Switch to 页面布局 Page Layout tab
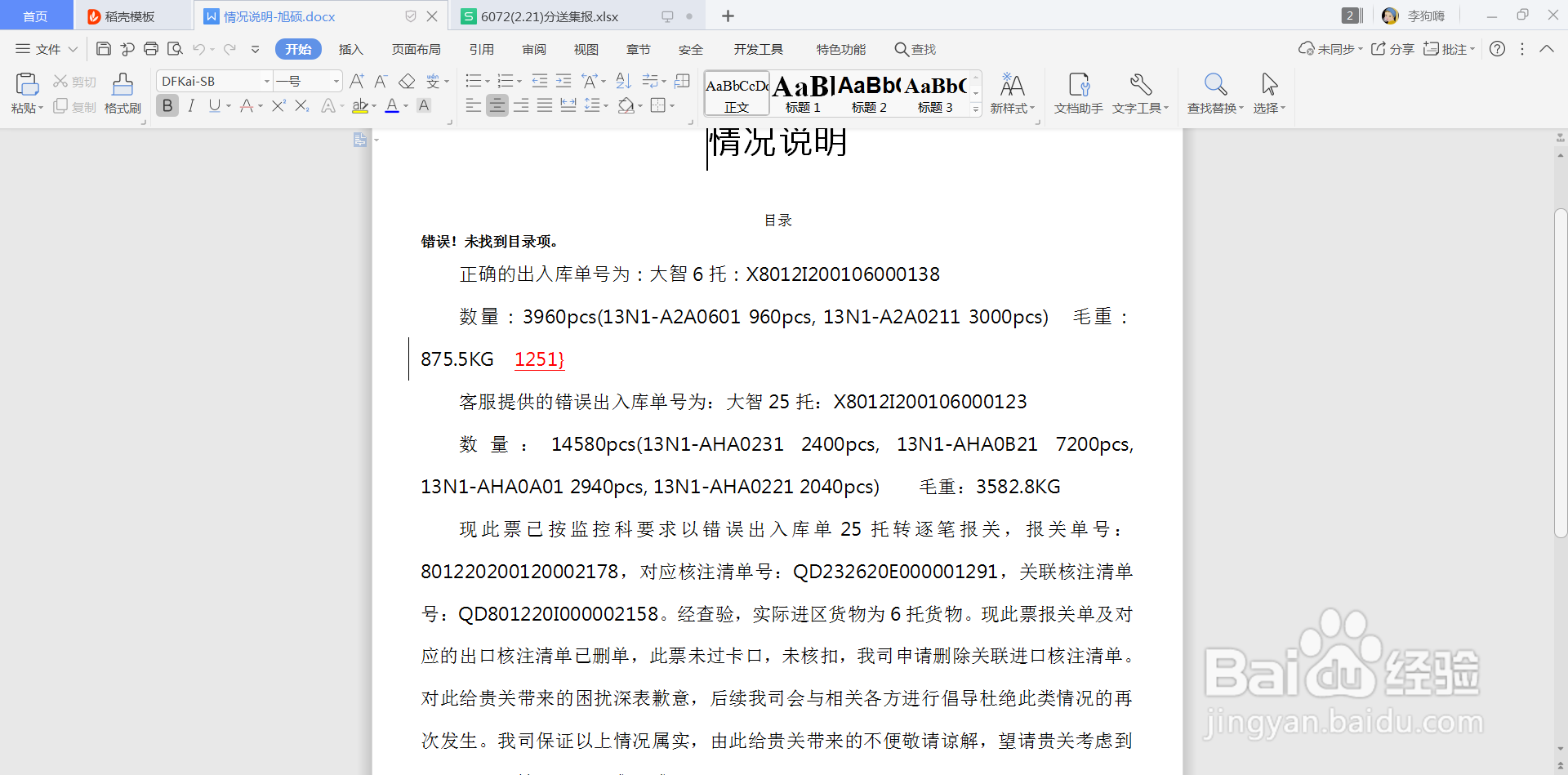 click(416, 49)
